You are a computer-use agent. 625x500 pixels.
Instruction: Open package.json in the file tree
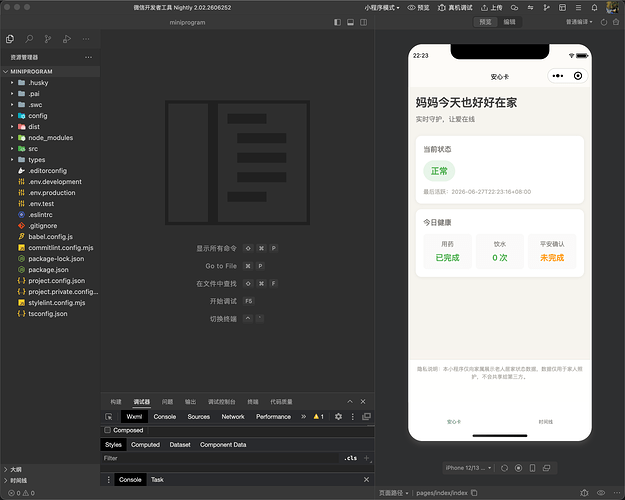pos(50,270)
